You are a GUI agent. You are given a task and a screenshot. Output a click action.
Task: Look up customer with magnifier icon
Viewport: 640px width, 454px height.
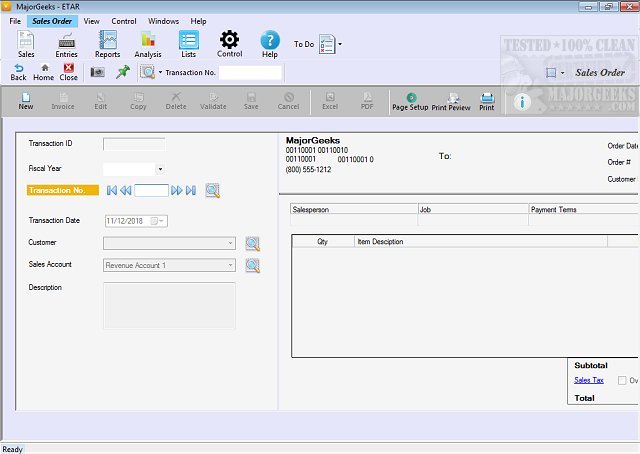point(253,244)
